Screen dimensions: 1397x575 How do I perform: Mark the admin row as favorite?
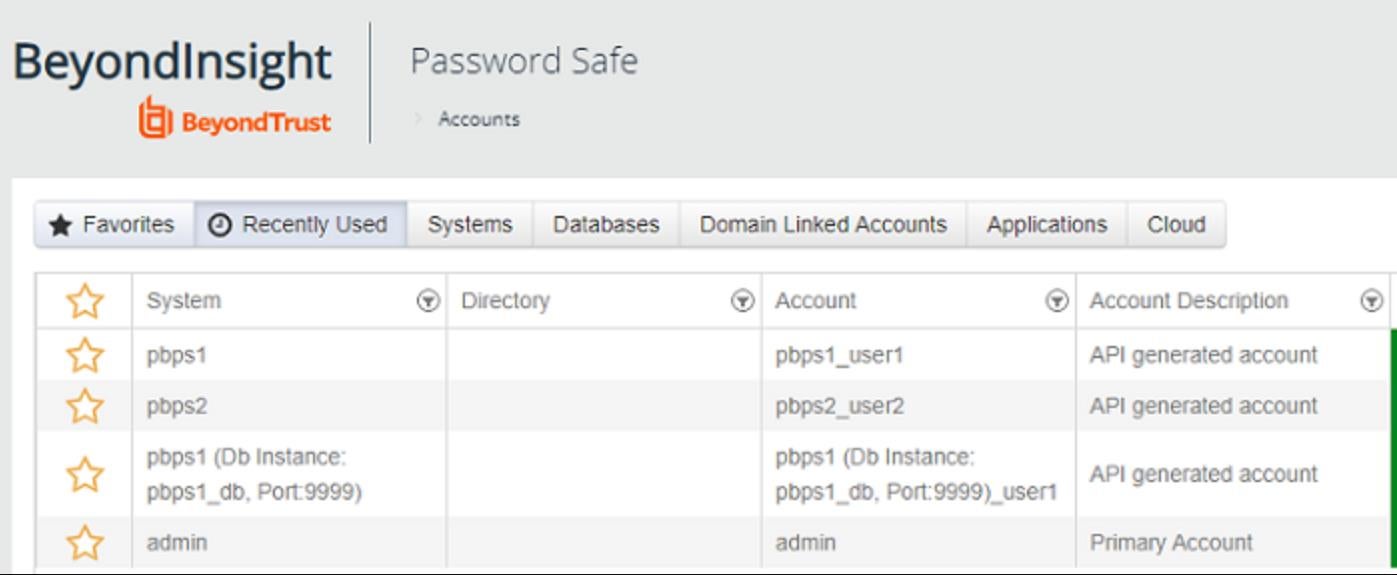pos(85,543)
